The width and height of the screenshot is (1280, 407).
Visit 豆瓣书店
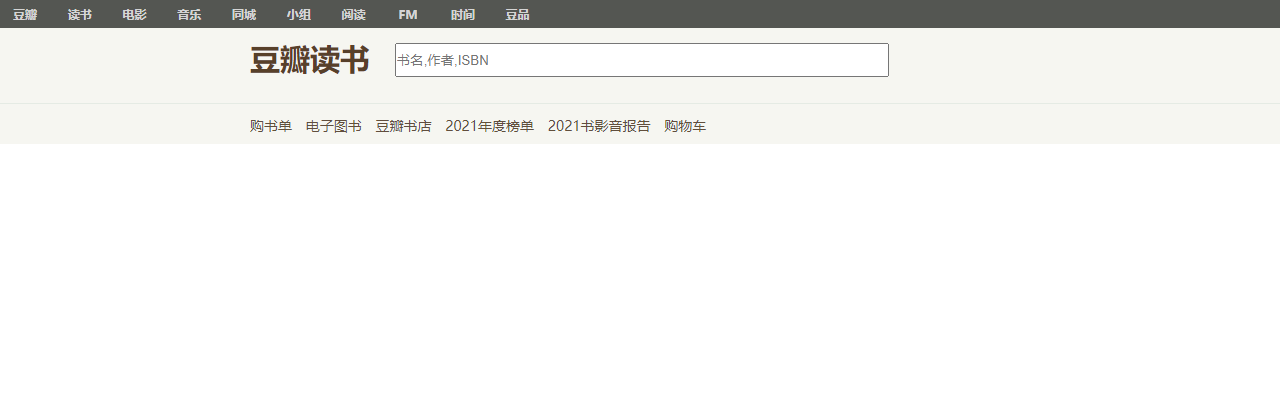pos(404,126)
